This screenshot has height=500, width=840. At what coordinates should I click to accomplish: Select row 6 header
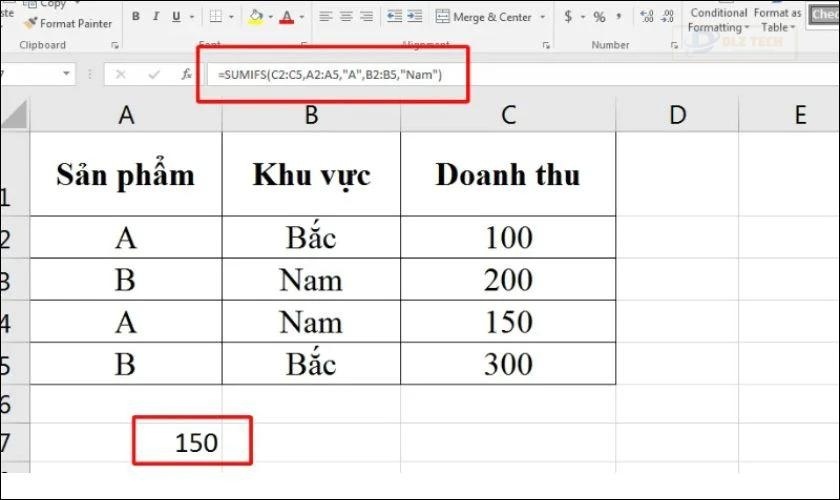click(x=14, y=404)
